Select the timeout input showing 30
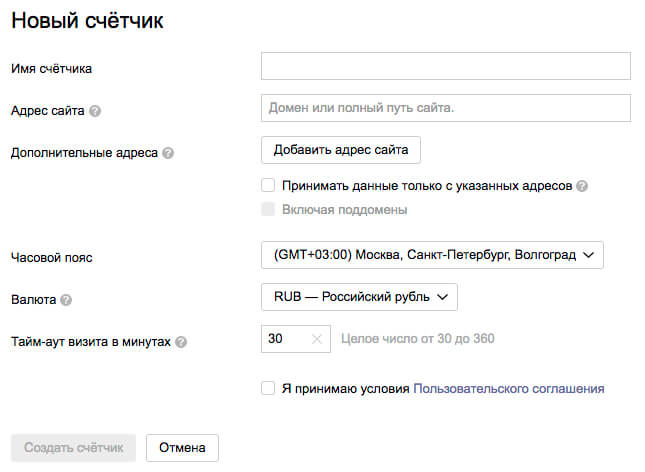645x472 pixels. coord(284,339)
